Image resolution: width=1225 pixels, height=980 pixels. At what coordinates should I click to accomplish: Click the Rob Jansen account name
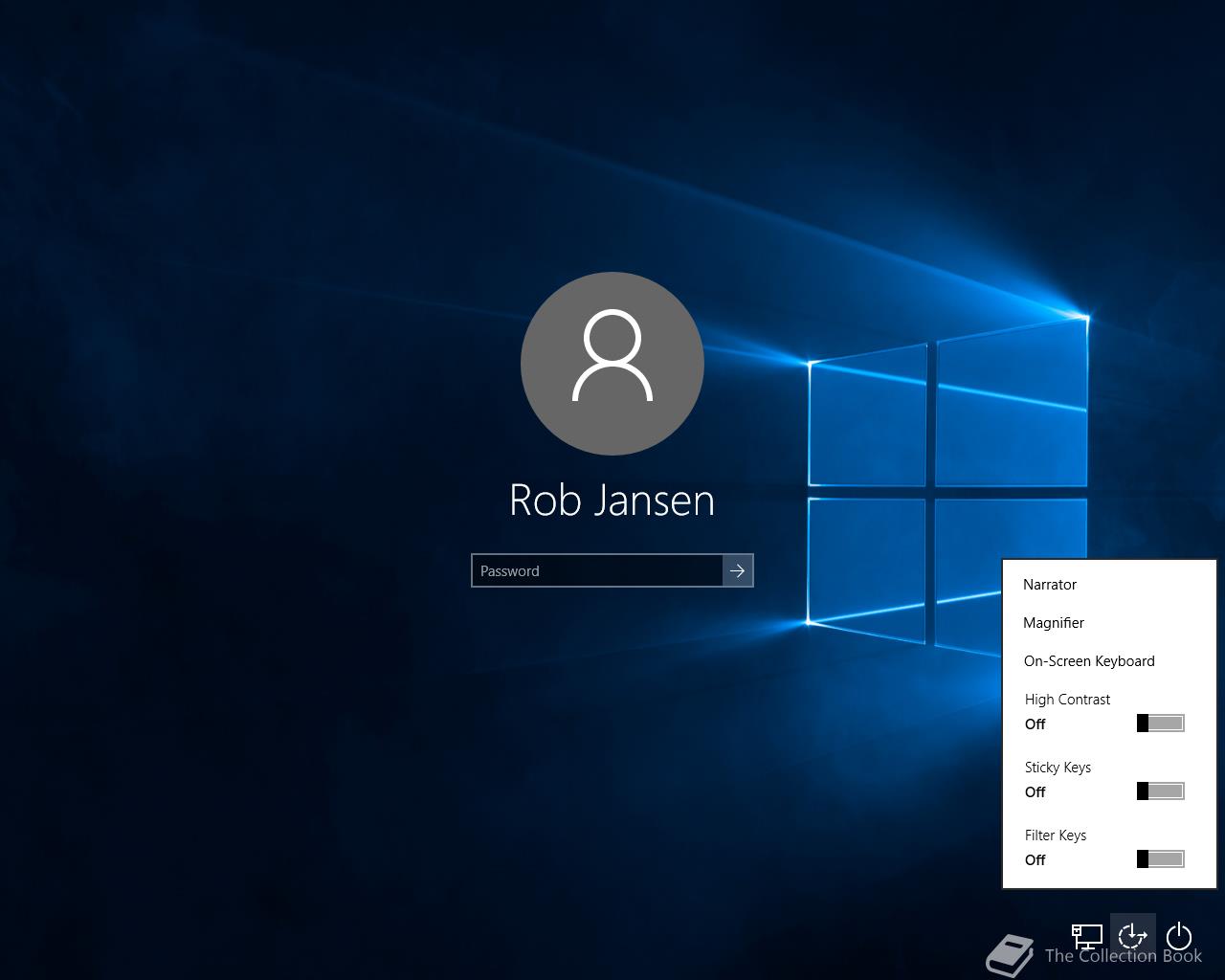click(612, 500)
